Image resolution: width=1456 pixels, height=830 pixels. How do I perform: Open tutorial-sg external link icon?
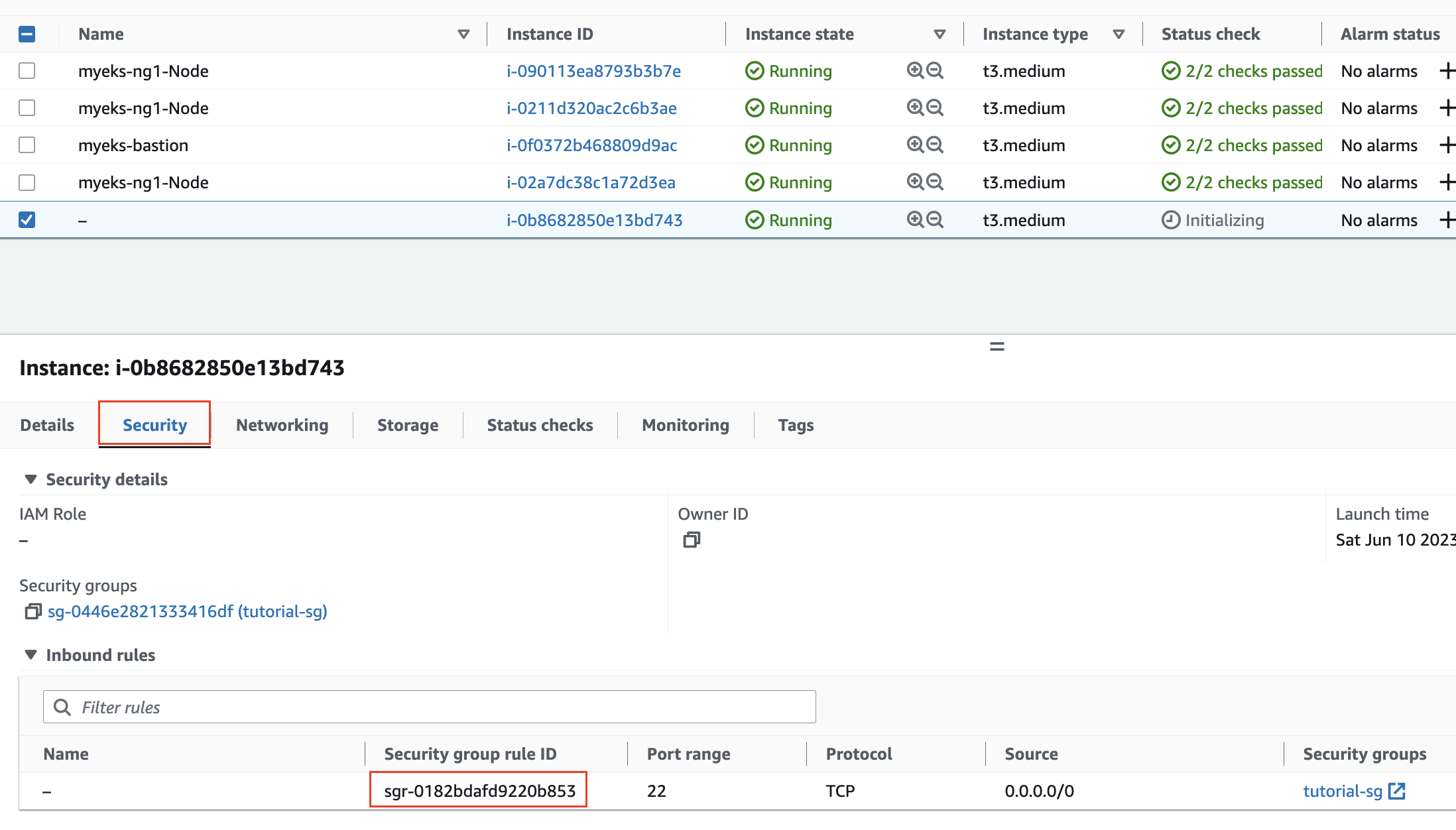click(1397, 791)
